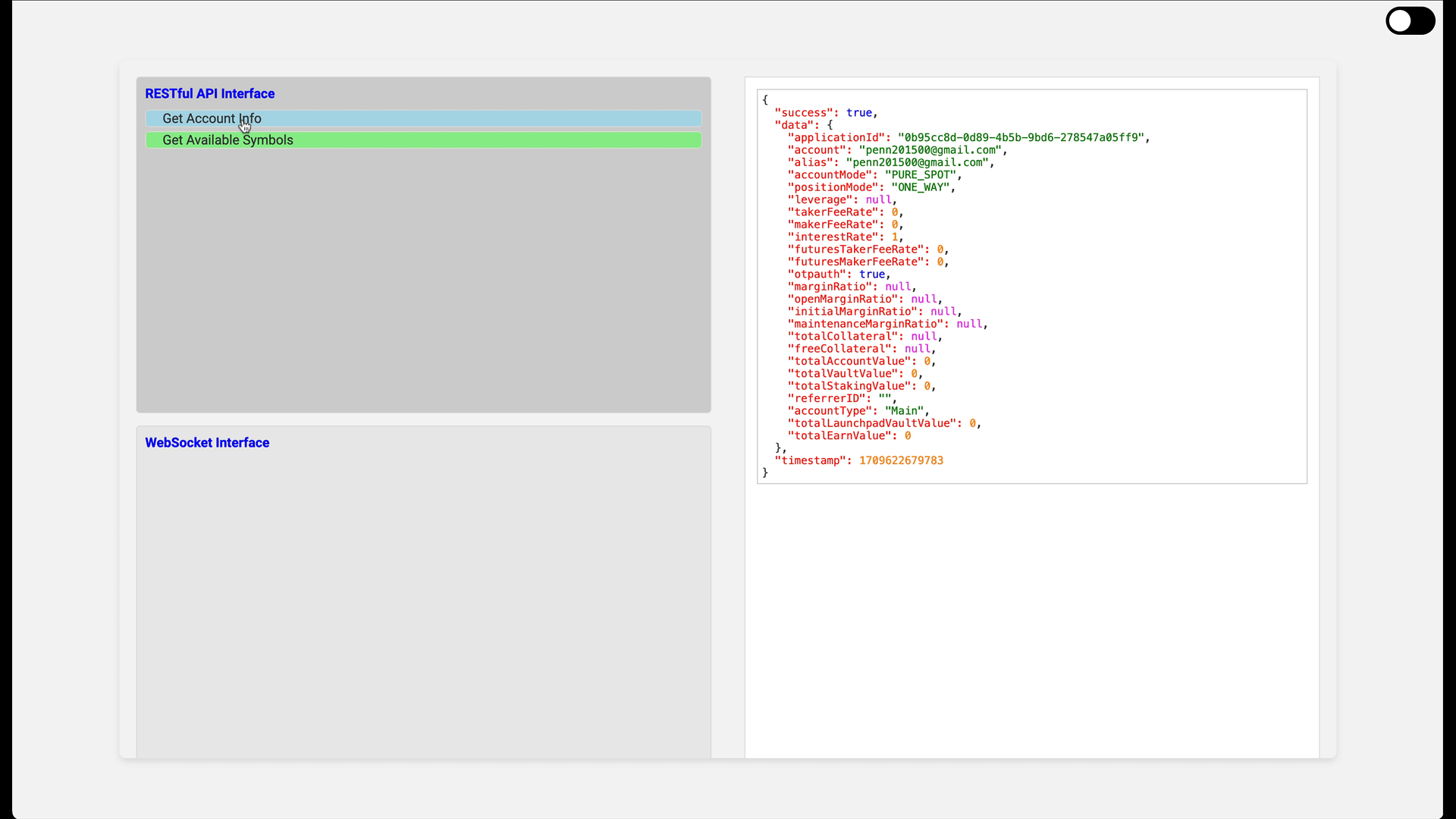The height and width of the screenshot is (819, 1456).
Task: Select the WebSocket Interface heading
Action: (207, 442)
